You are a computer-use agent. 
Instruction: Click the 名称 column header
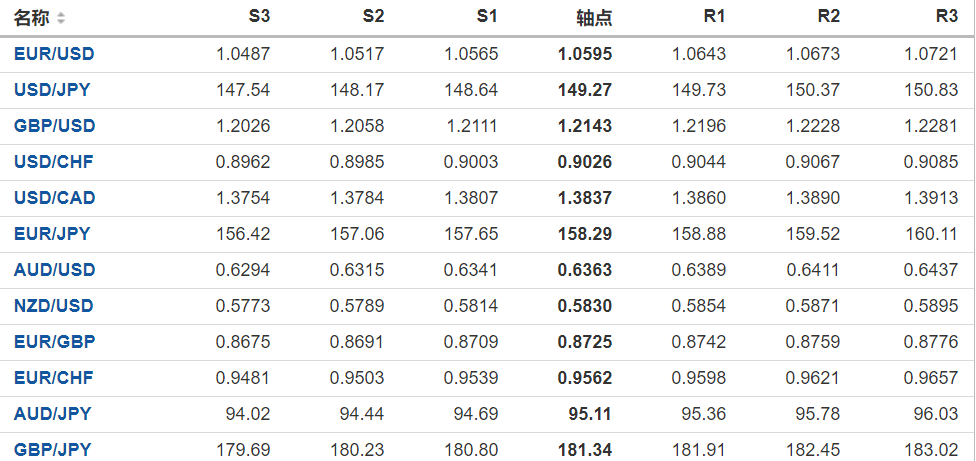pyautogui.click(x=31, y=18)
